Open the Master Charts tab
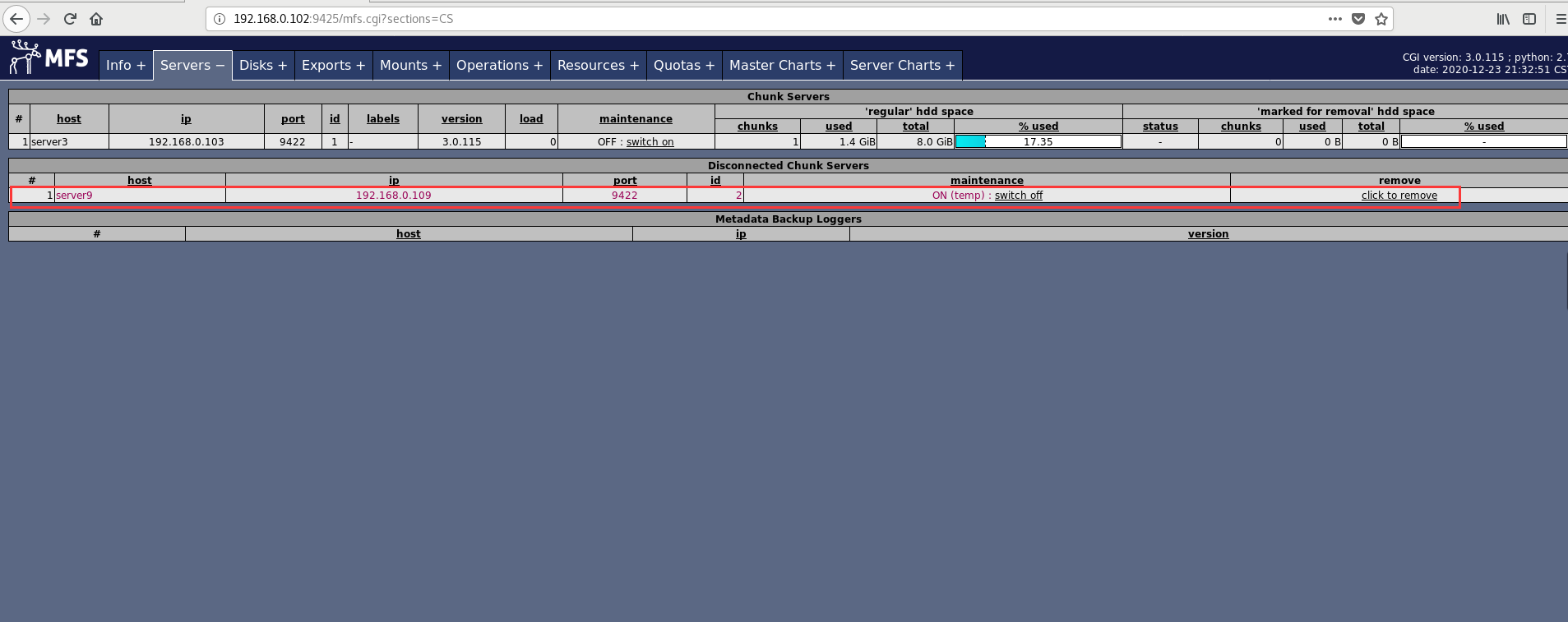Image resolution: width=1568 pixels, height=622 pixels. [x=782, y=65]
